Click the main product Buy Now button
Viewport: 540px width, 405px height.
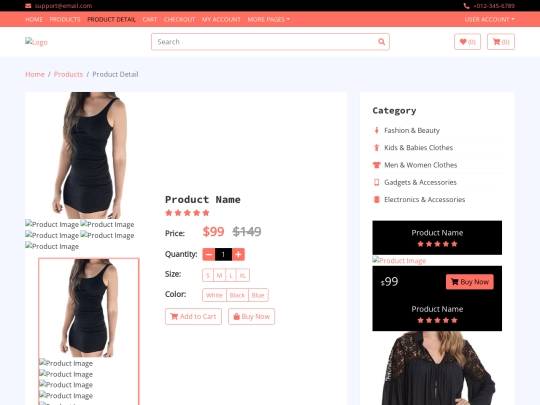251,316
